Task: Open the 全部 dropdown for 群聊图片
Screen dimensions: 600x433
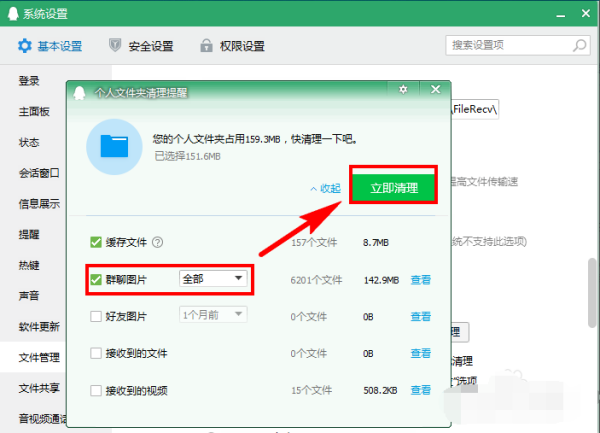Action: pos(212,278)
